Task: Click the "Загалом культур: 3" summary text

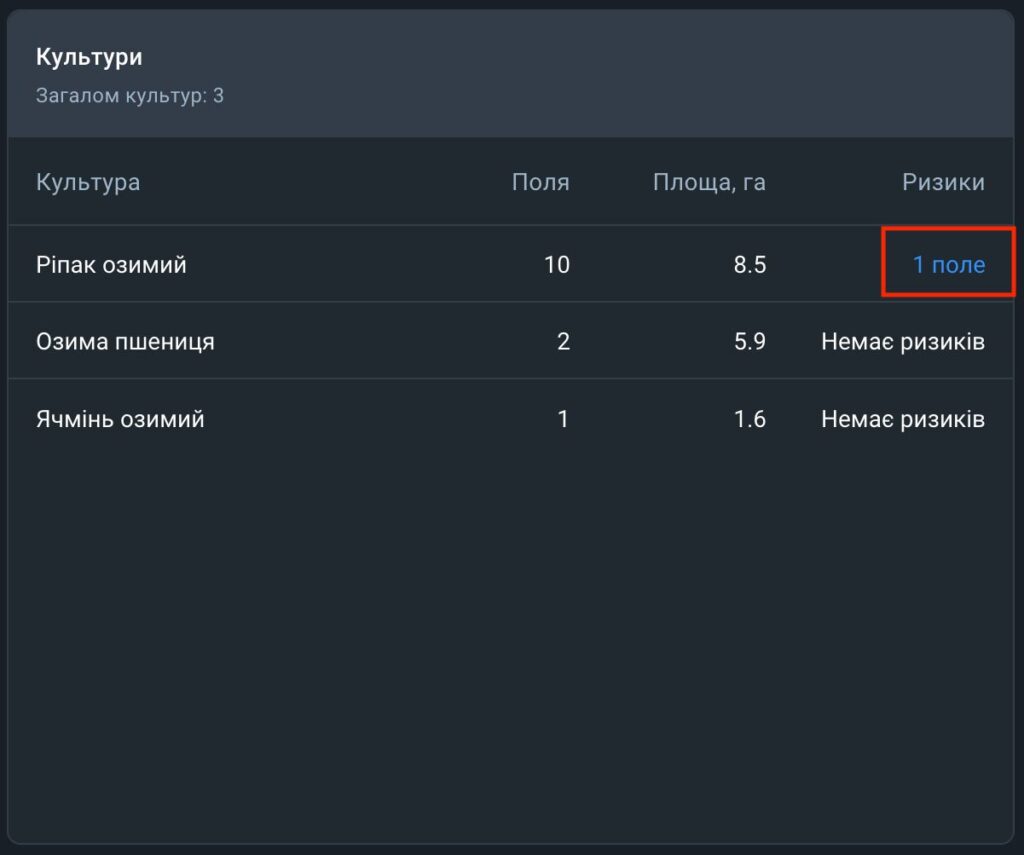Action: (130, 97)
